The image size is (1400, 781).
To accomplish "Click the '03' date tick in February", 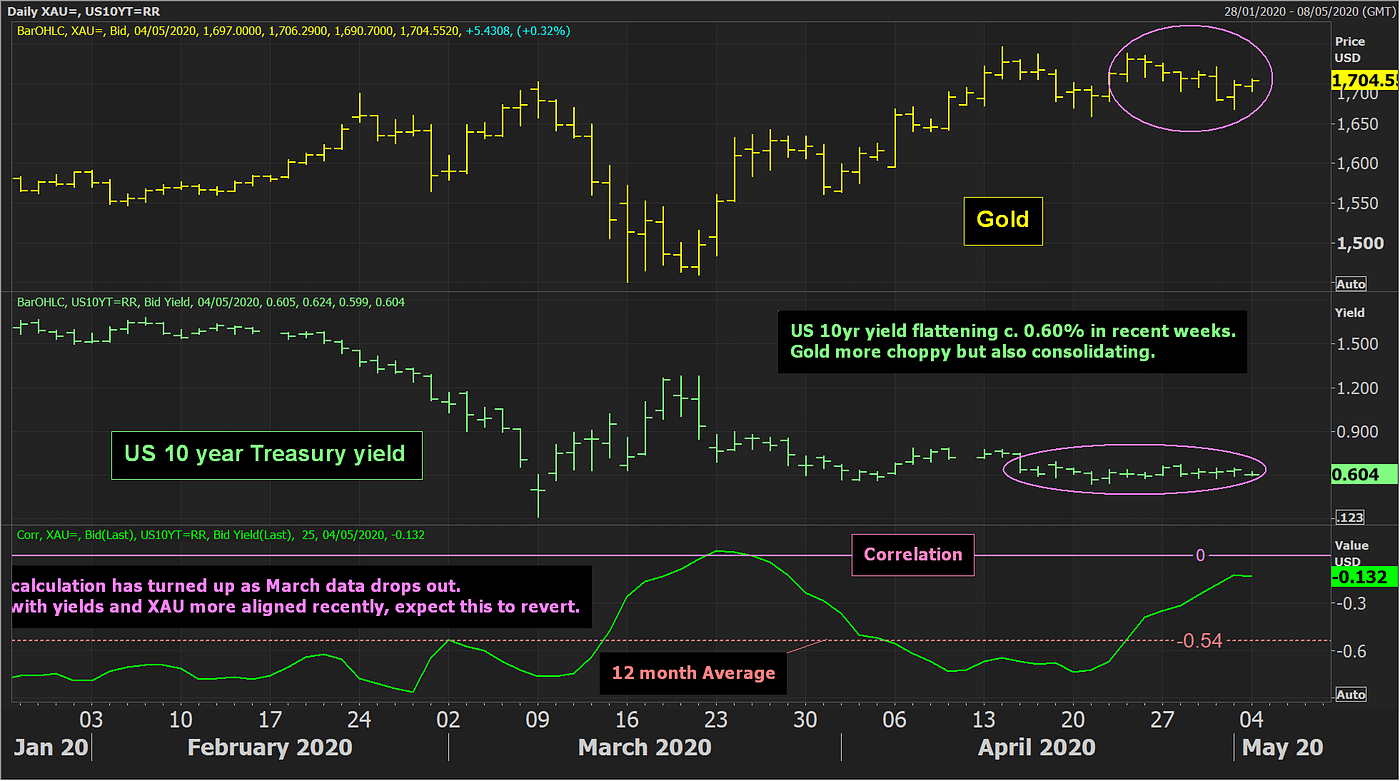I will coord(91,719).
